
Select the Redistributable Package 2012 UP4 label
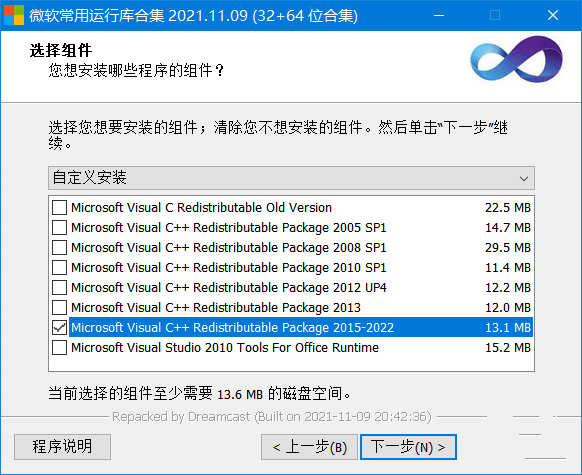click(x=229, y=288)
